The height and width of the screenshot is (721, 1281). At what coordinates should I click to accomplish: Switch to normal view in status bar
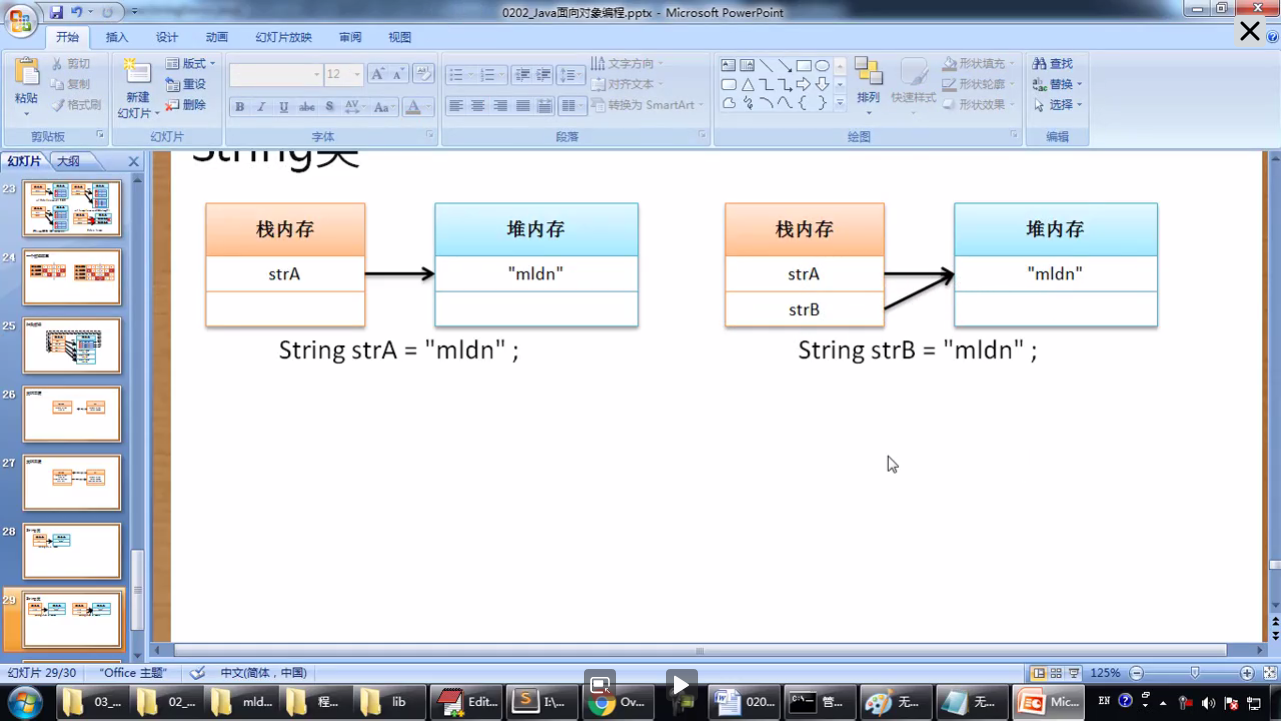pos(1039,674)
